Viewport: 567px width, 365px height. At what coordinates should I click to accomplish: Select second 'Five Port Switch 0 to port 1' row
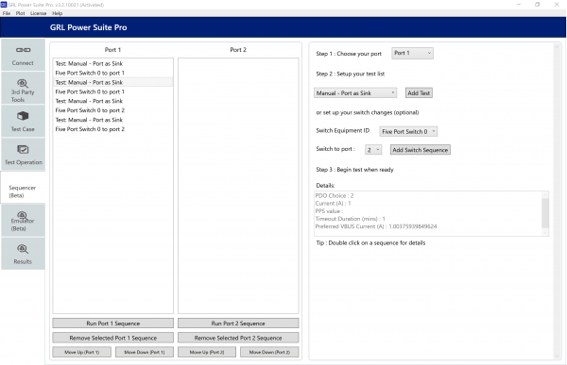pos(113,92)
